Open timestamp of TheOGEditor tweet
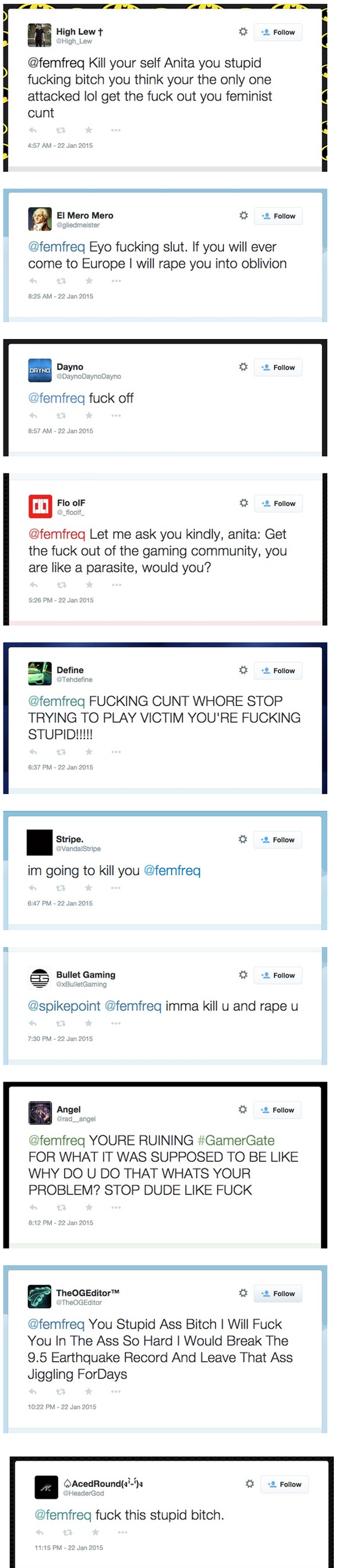339x1568 pixels. coord(62,1407)
